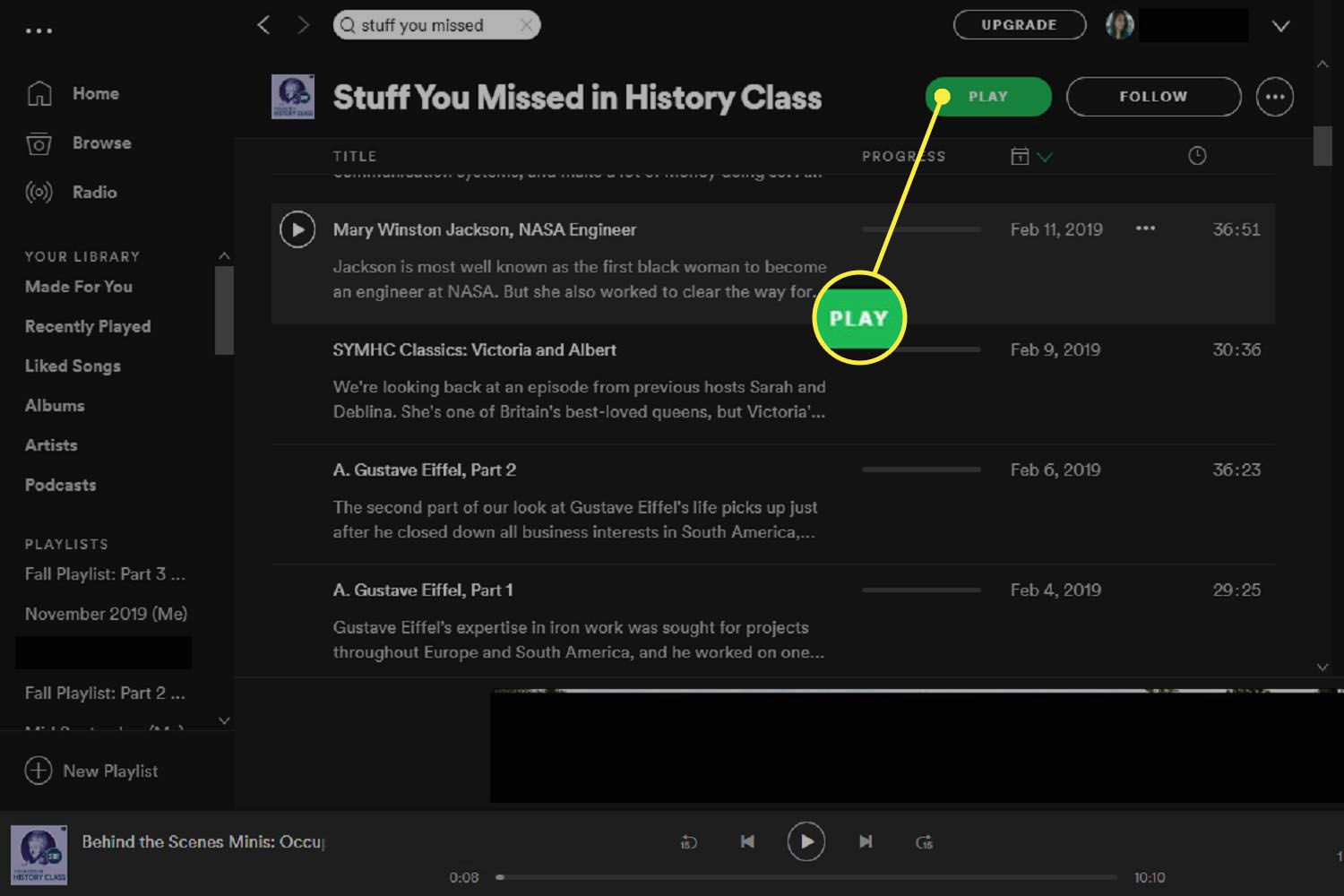Viewport: 1344px width, 896px height.
Task: Skip to next track
Action: 866,841
